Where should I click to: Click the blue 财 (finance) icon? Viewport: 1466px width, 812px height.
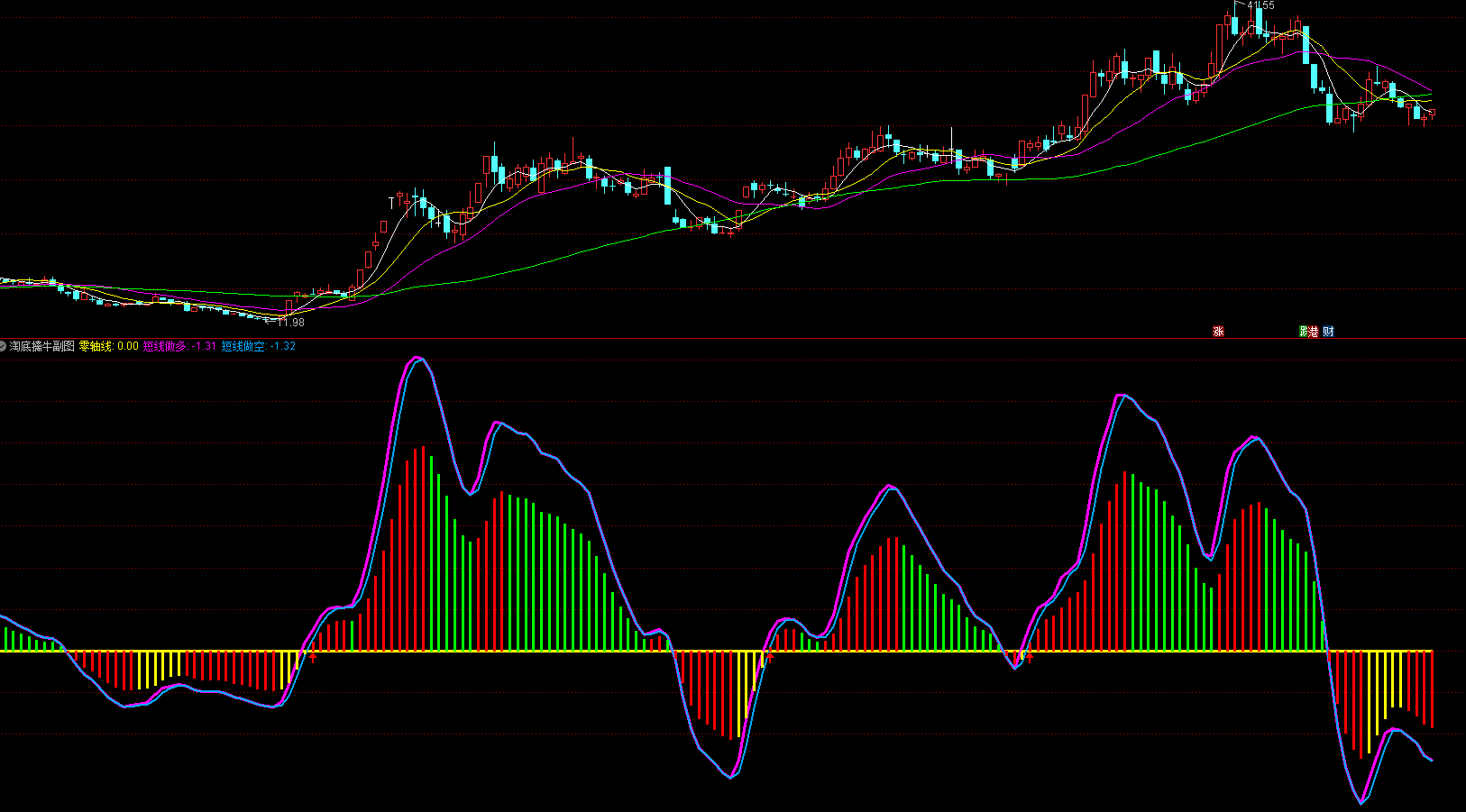coord(1330,332)
